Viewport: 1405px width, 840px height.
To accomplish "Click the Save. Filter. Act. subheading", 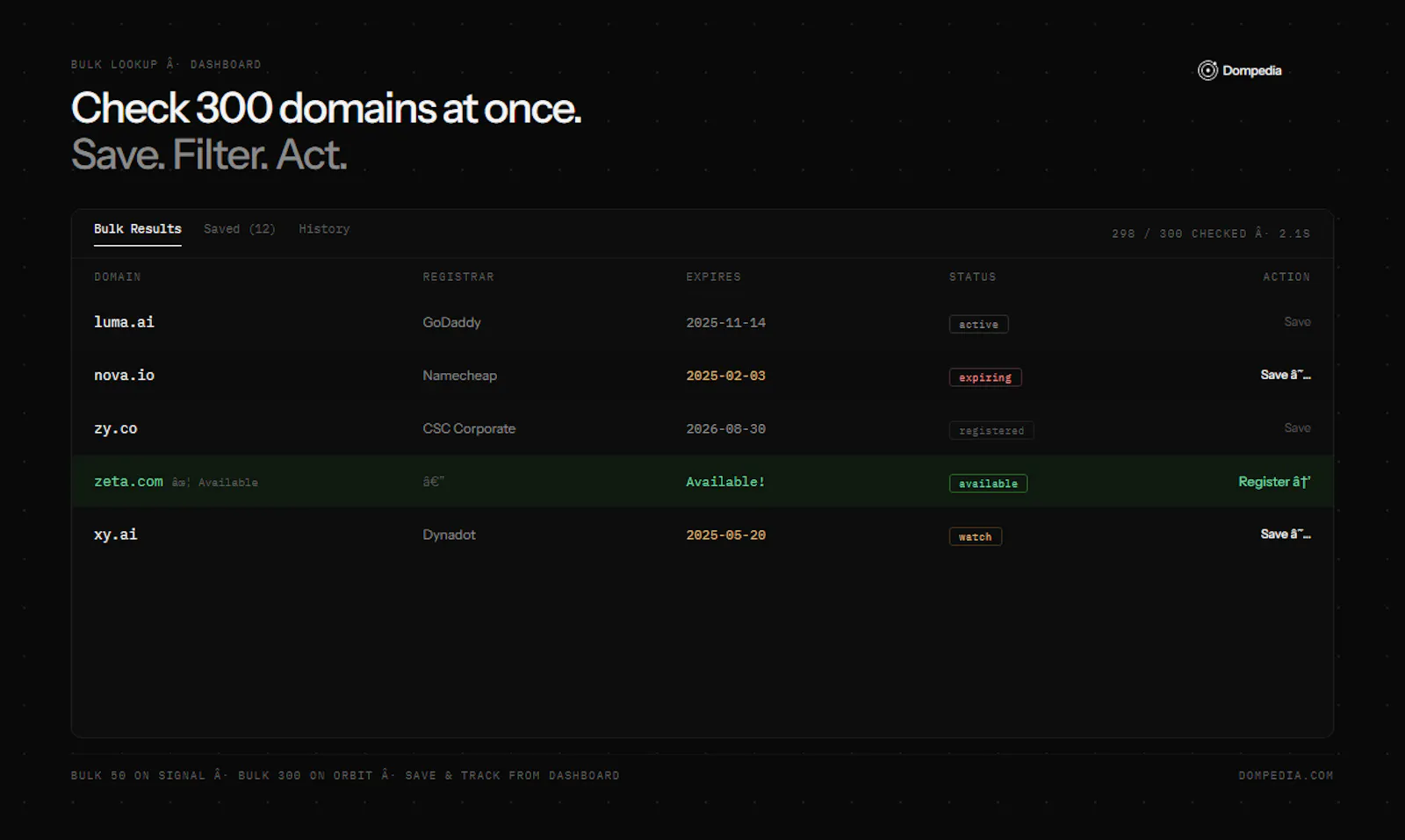I will click(x=209, y=154).
